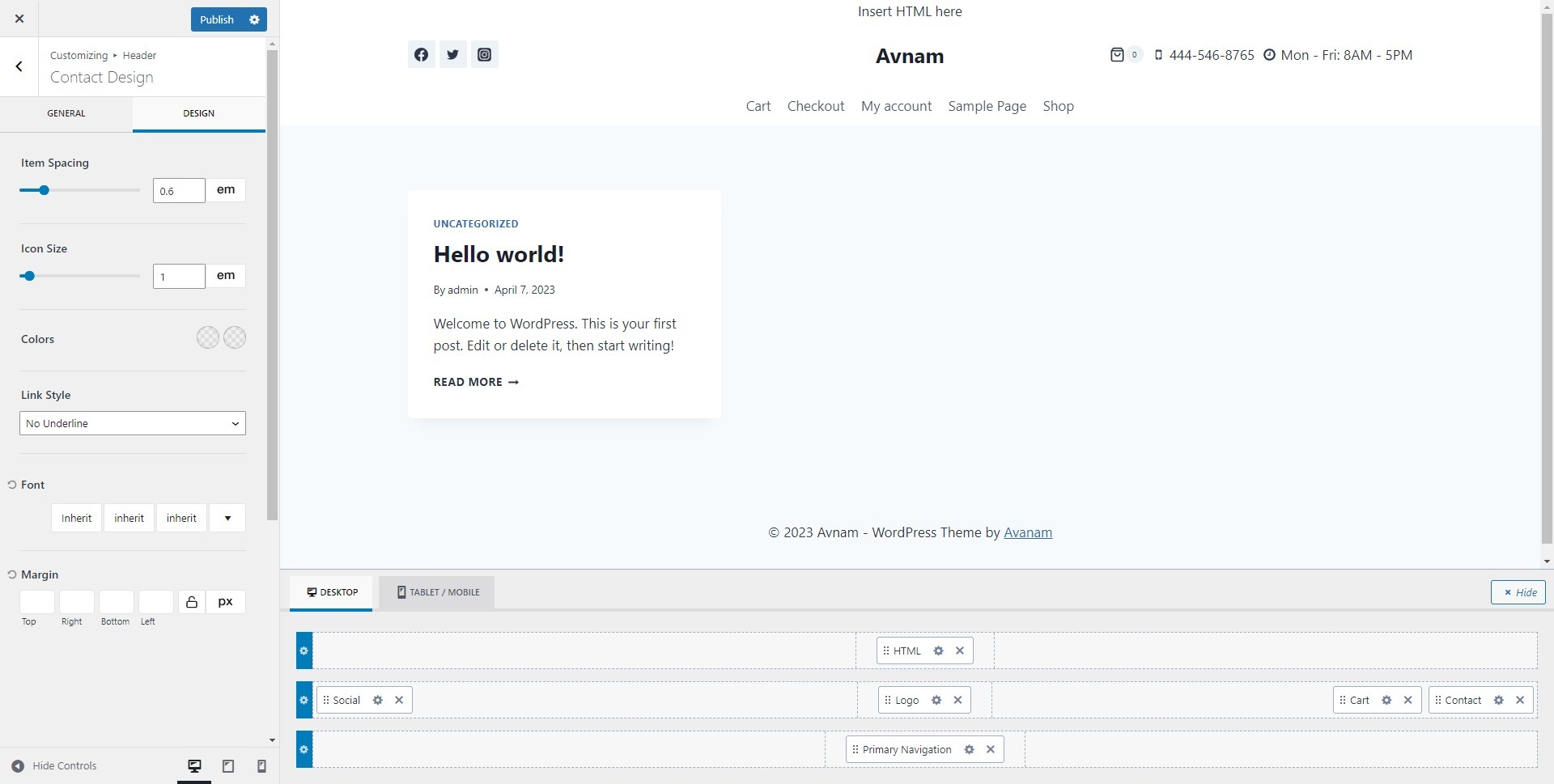Change Icon Size em unit
The image size is (1554, 784).
226,275
